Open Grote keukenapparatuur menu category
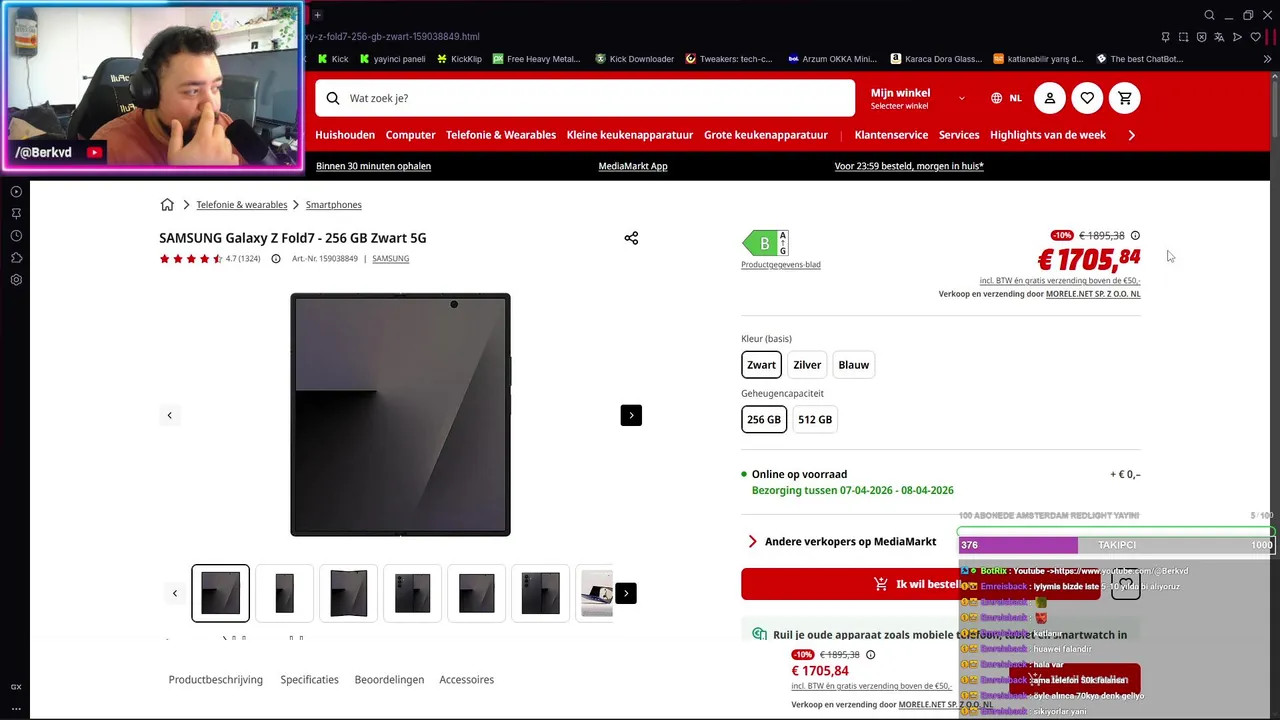 click(x=766, y=135)
